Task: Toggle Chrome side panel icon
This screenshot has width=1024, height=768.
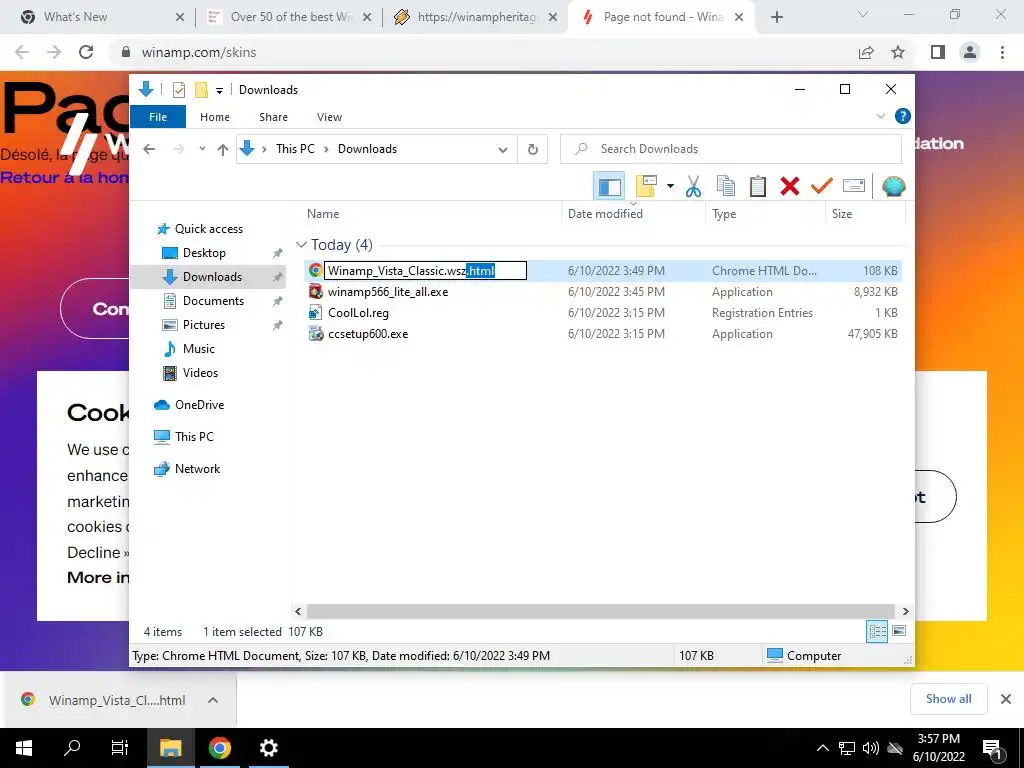Action: pyautogui.click(x=938, y=52)
